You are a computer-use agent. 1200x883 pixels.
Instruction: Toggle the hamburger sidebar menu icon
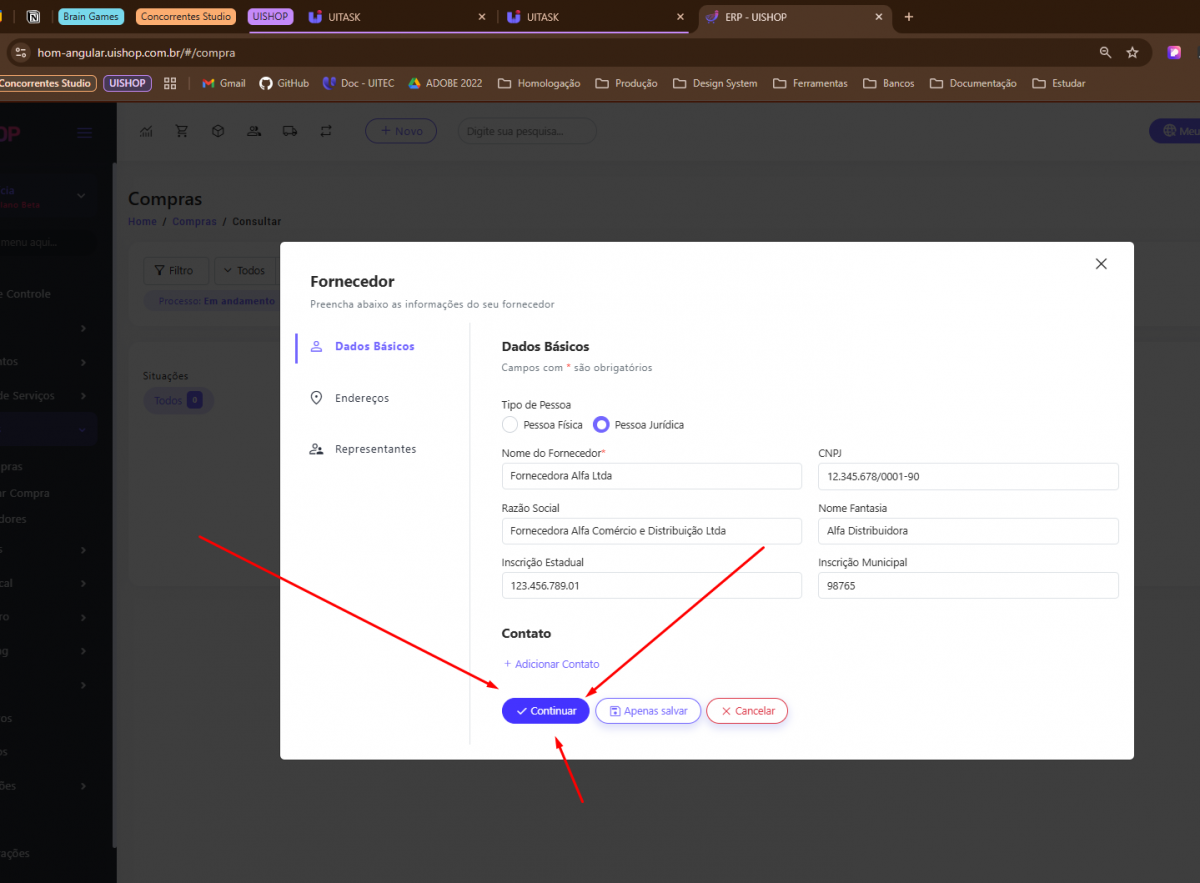coord(85,133)
